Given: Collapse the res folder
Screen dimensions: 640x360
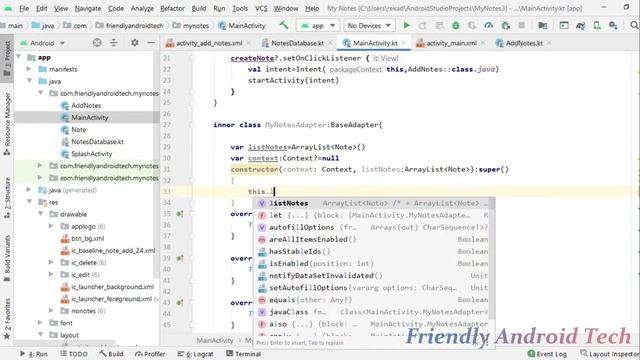Looking at the screenshot, I should point(29,202).
